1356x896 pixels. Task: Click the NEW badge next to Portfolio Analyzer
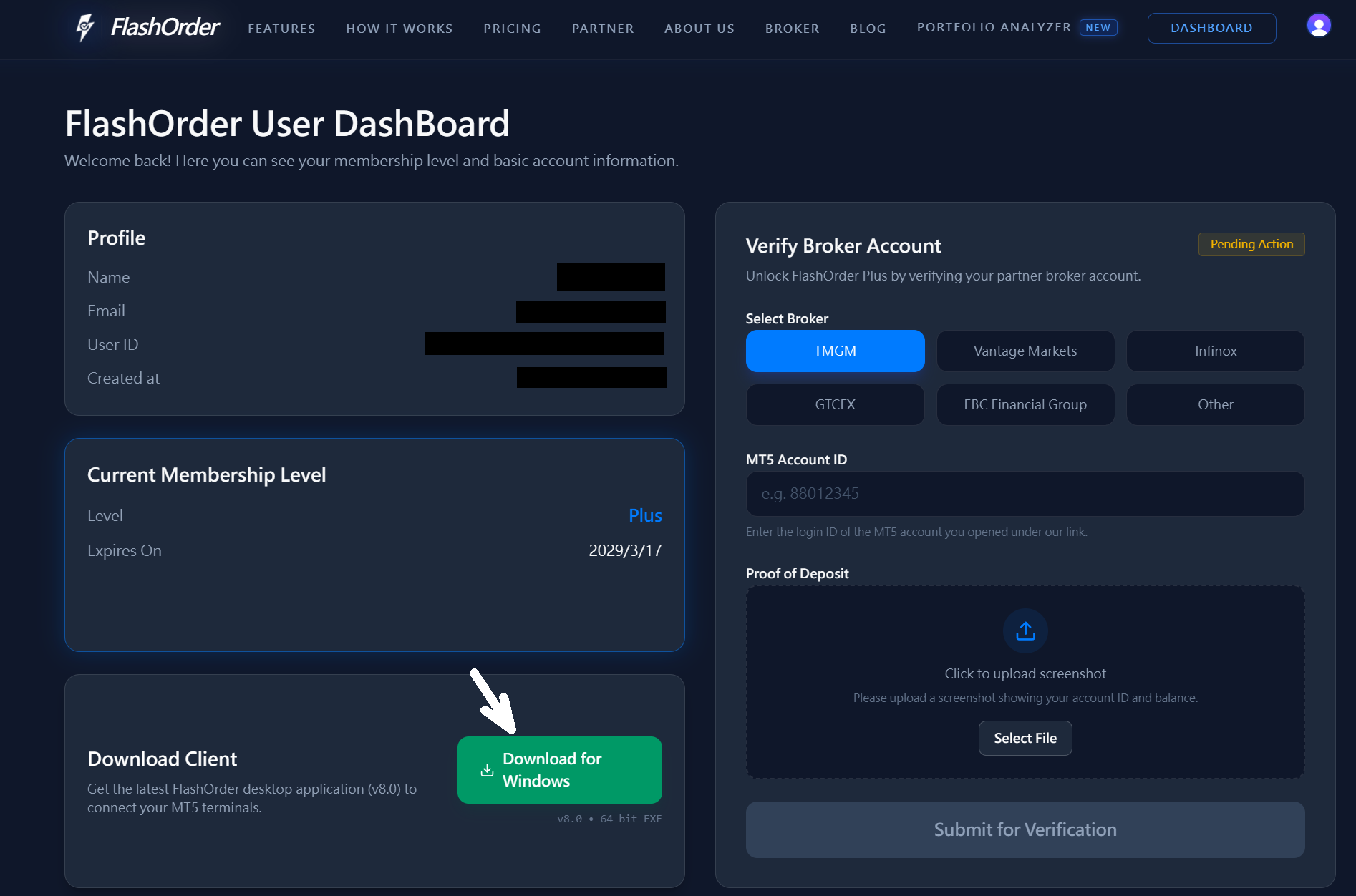coord(1098,27)
